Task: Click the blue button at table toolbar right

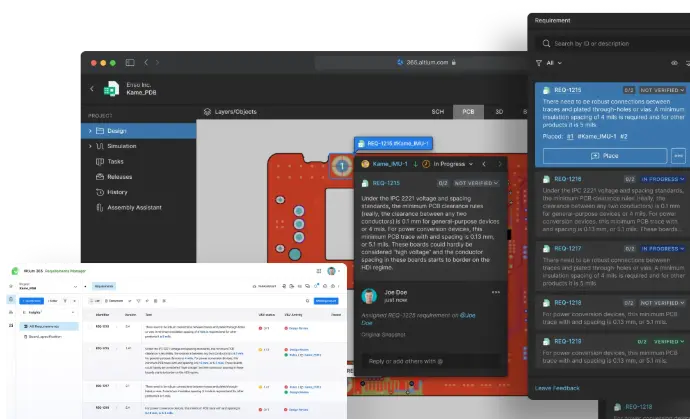Action: 326,301
